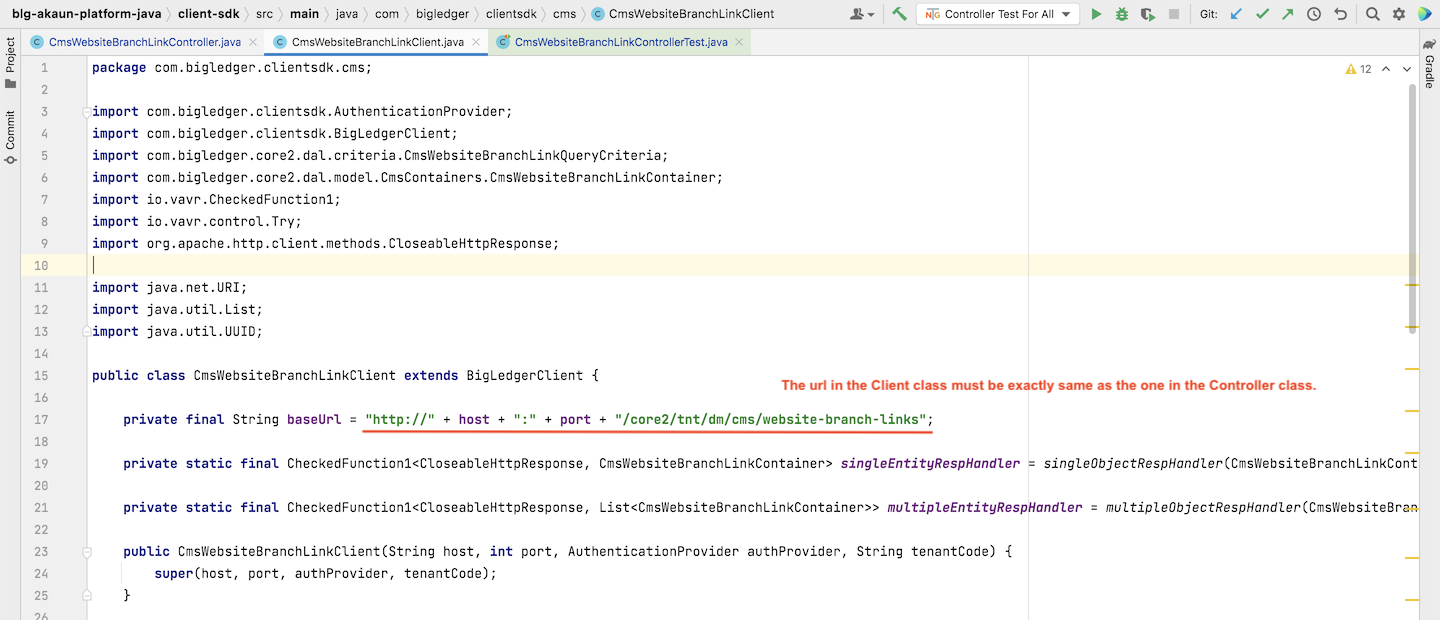Run configuration with the green play icon
The width and height of the screenshot is (1440, 620).
(x=1096, y=14)
